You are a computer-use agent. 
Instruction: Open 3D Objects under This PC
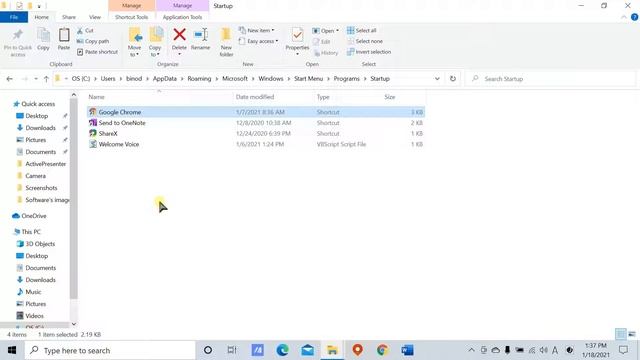[x=40, y=244]
